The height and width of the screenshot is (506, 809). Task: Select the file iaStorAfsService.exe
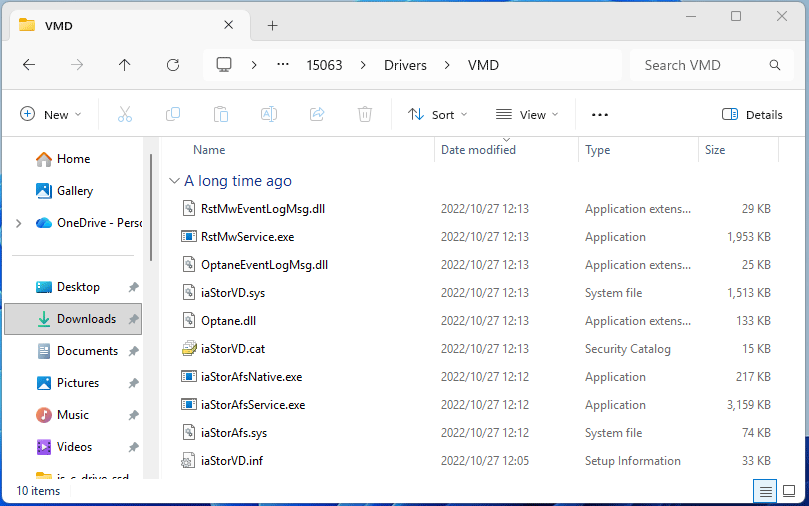(253, 405)
